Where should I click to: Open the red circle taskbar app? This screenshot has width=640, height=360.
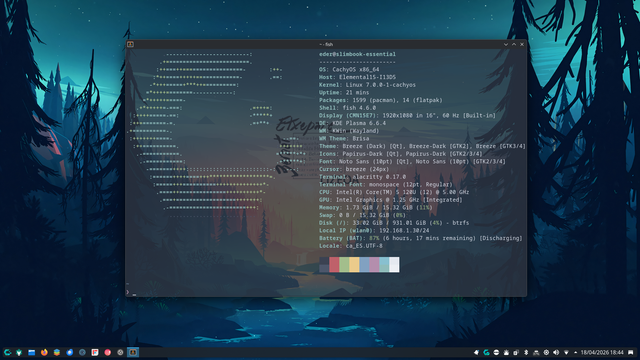[107, 352]
